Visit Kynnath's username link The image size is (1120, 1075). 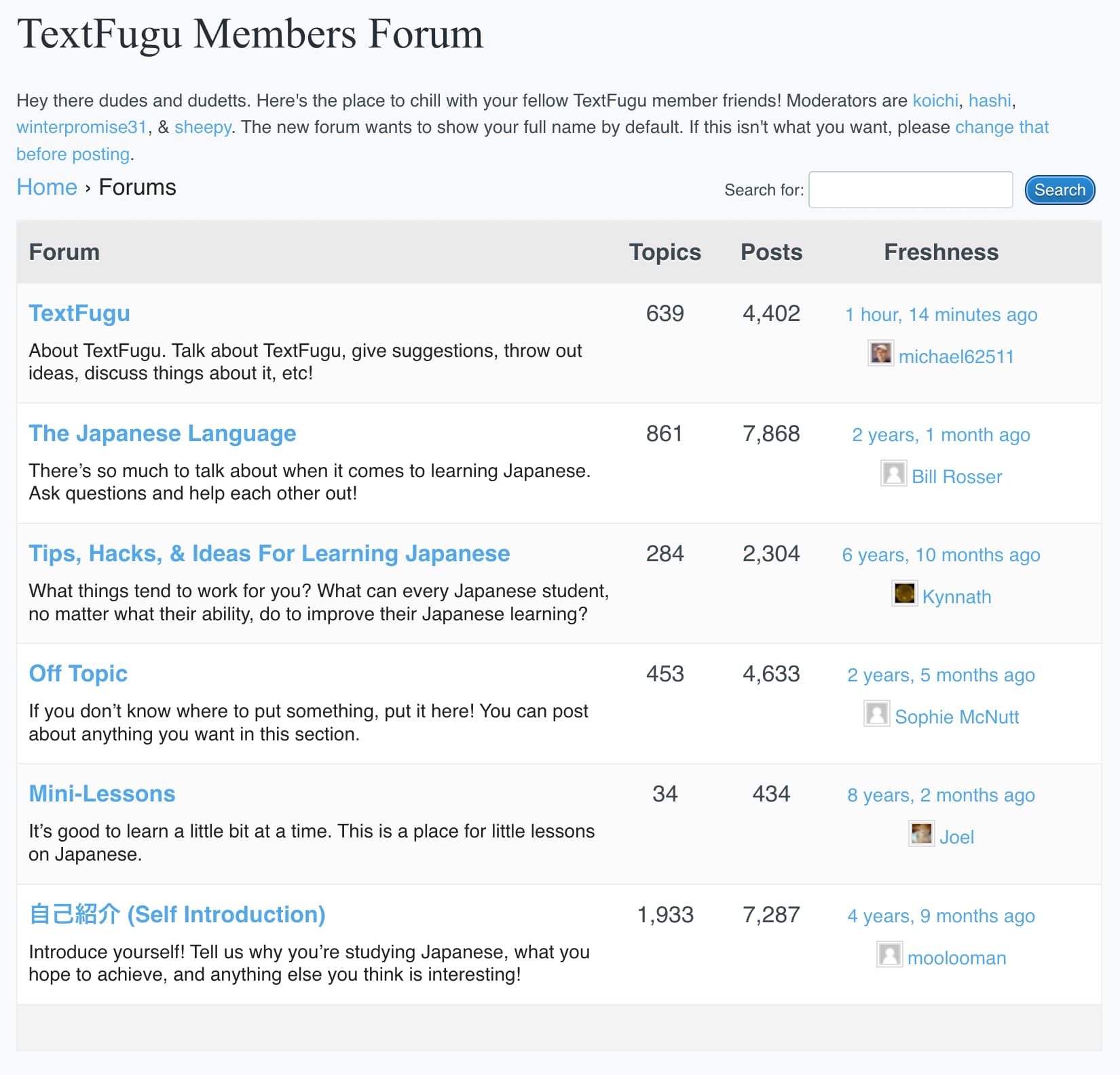tap(956, 597)
